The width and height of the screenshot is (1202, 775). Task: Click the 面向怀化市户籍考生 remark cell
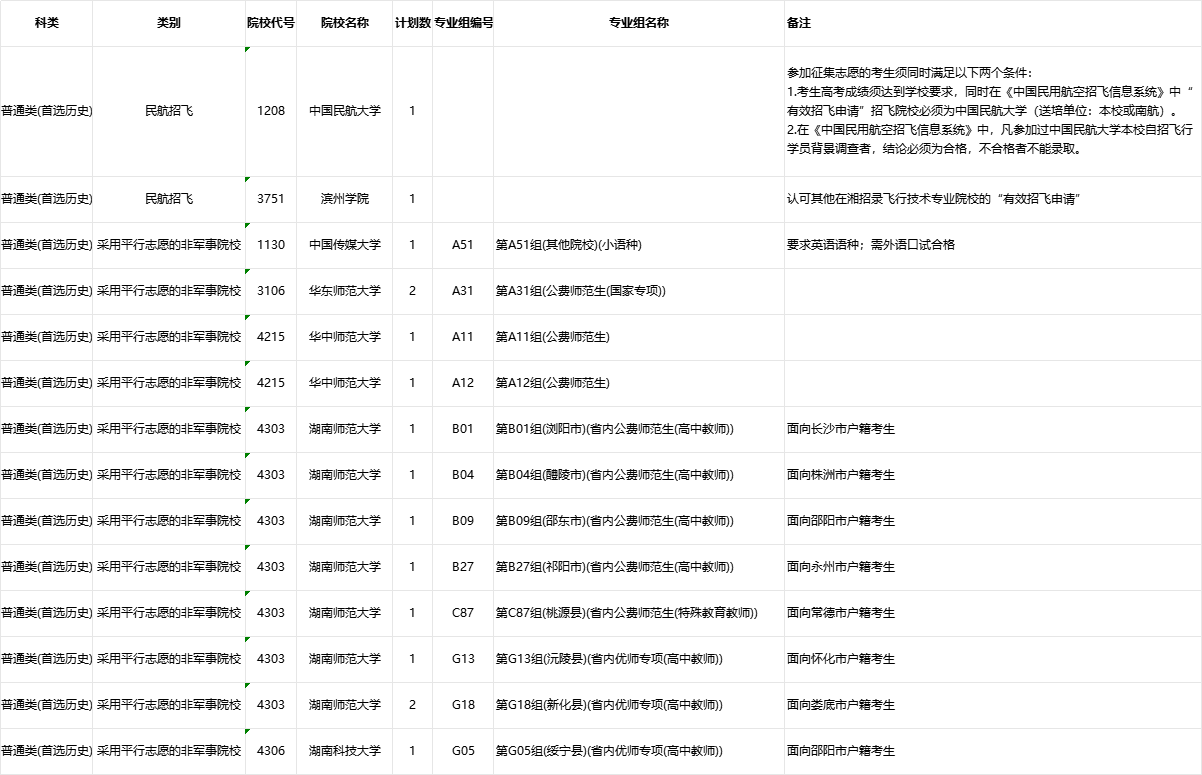click(840, 659)
